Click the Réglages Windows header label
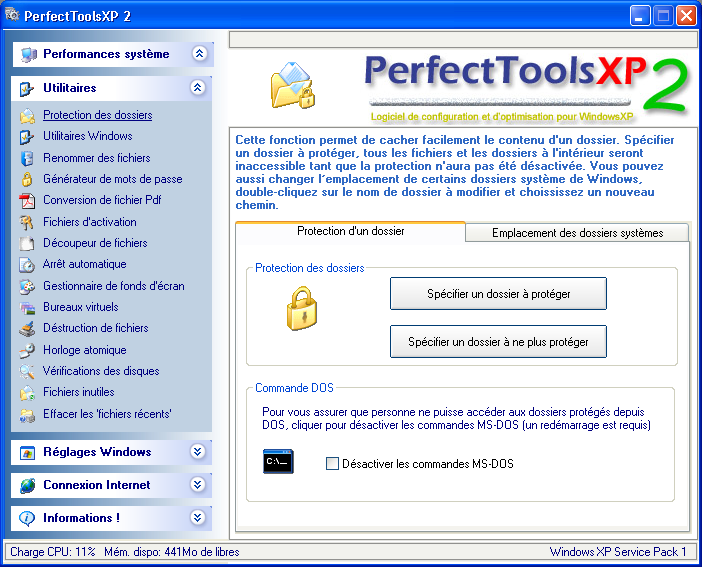This screenshot has height=567, width=702. click(x=97, y=452)
